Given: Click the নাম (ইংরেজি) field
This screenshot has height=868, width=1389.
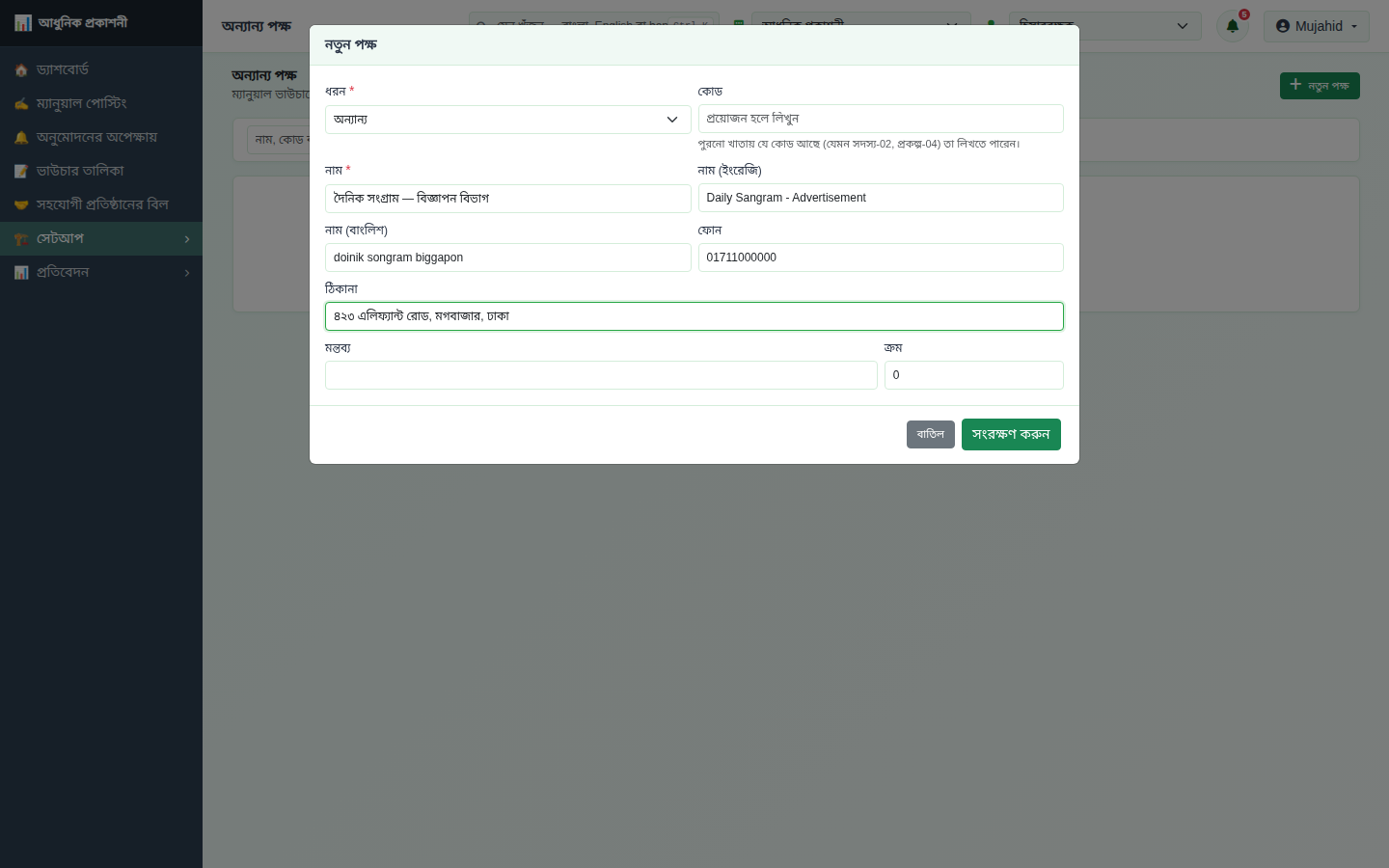Looking at the screenshot, I should [x=881, y=198].
